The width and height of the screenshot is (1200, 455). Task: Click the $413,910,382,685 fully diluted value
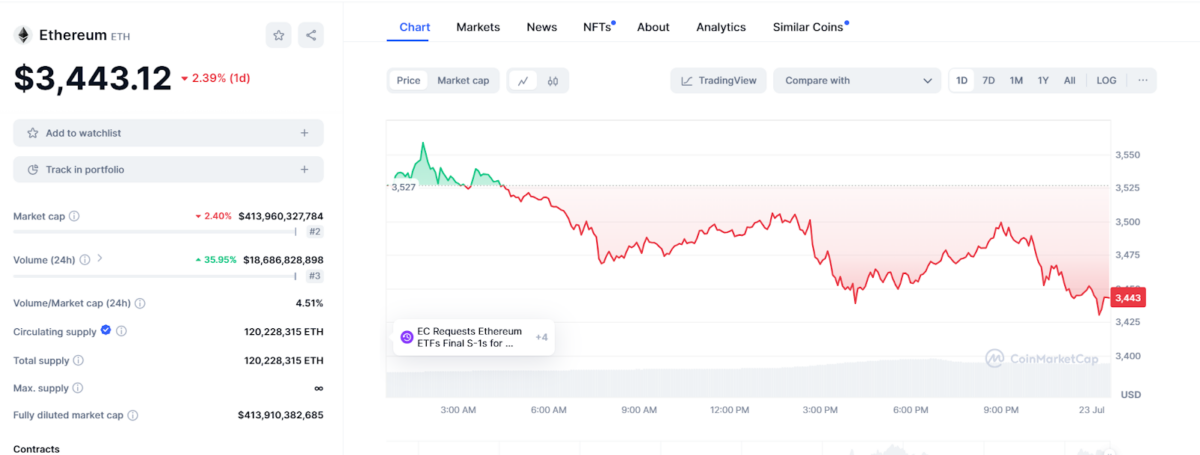click(x=281, y=415)
